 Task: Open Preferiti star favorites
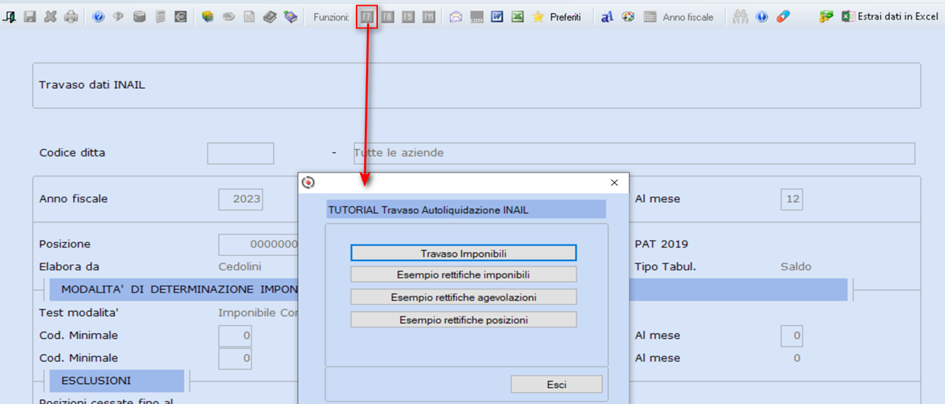pos(557,17)
